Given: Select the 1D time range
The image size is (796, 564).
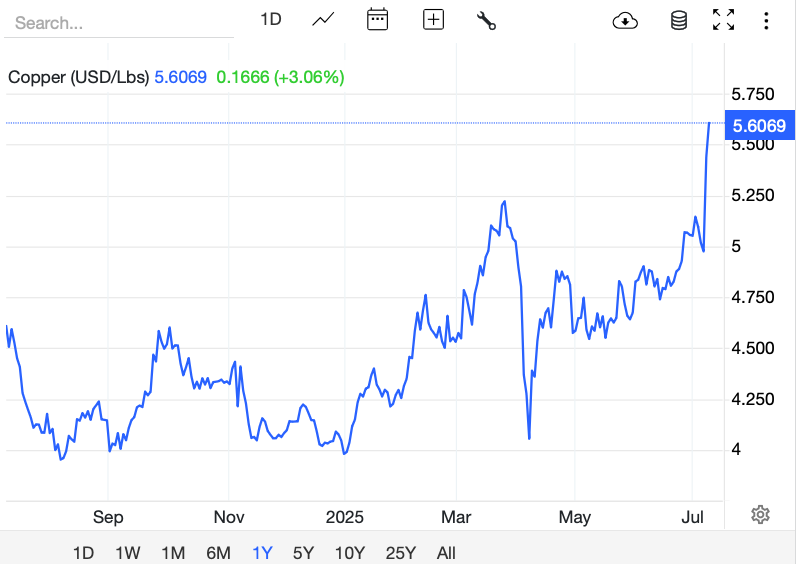Looking at the screenshot, I should point(84,553).
